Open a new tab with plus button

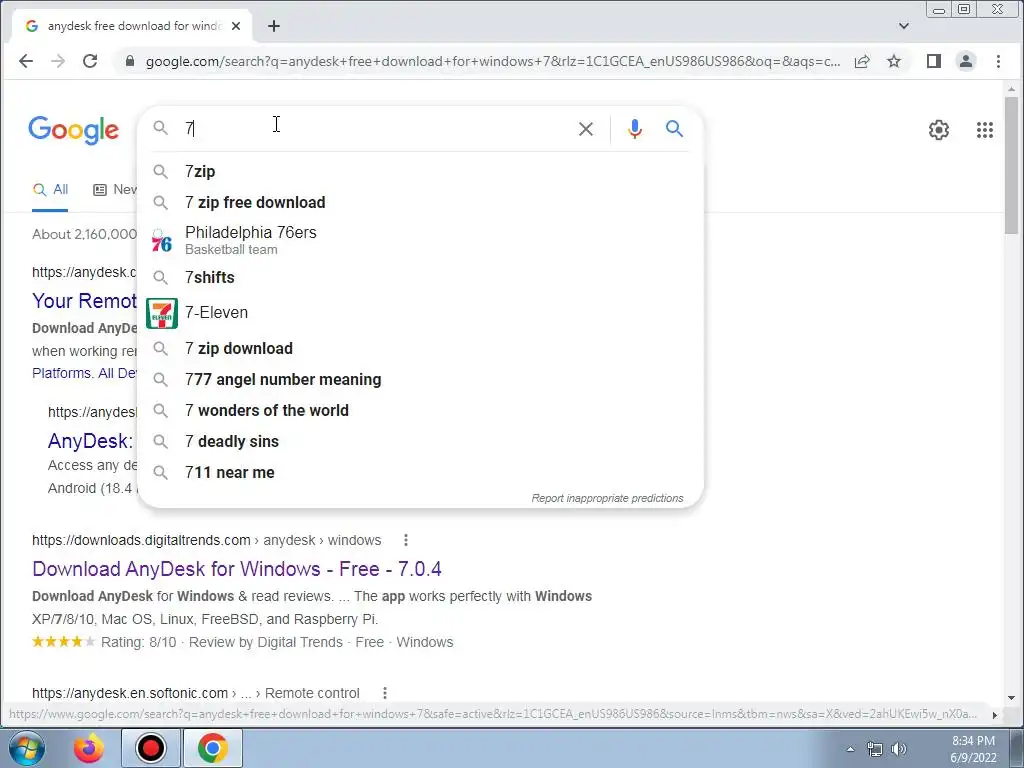click(x=274, y=26)
